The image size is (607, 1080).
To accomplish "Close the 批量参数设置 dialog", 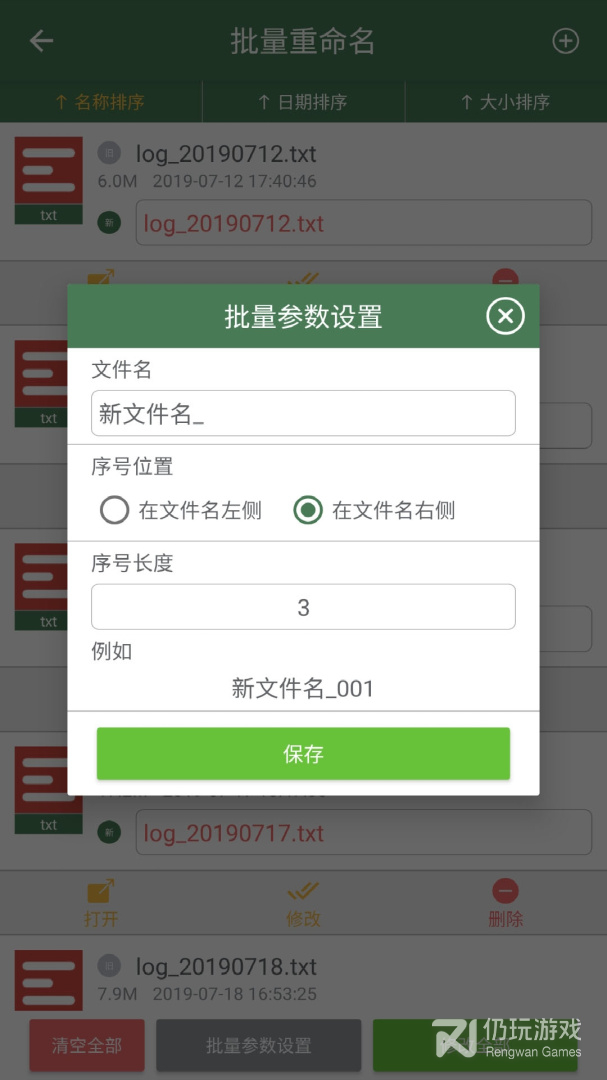I will coord(505,316).
